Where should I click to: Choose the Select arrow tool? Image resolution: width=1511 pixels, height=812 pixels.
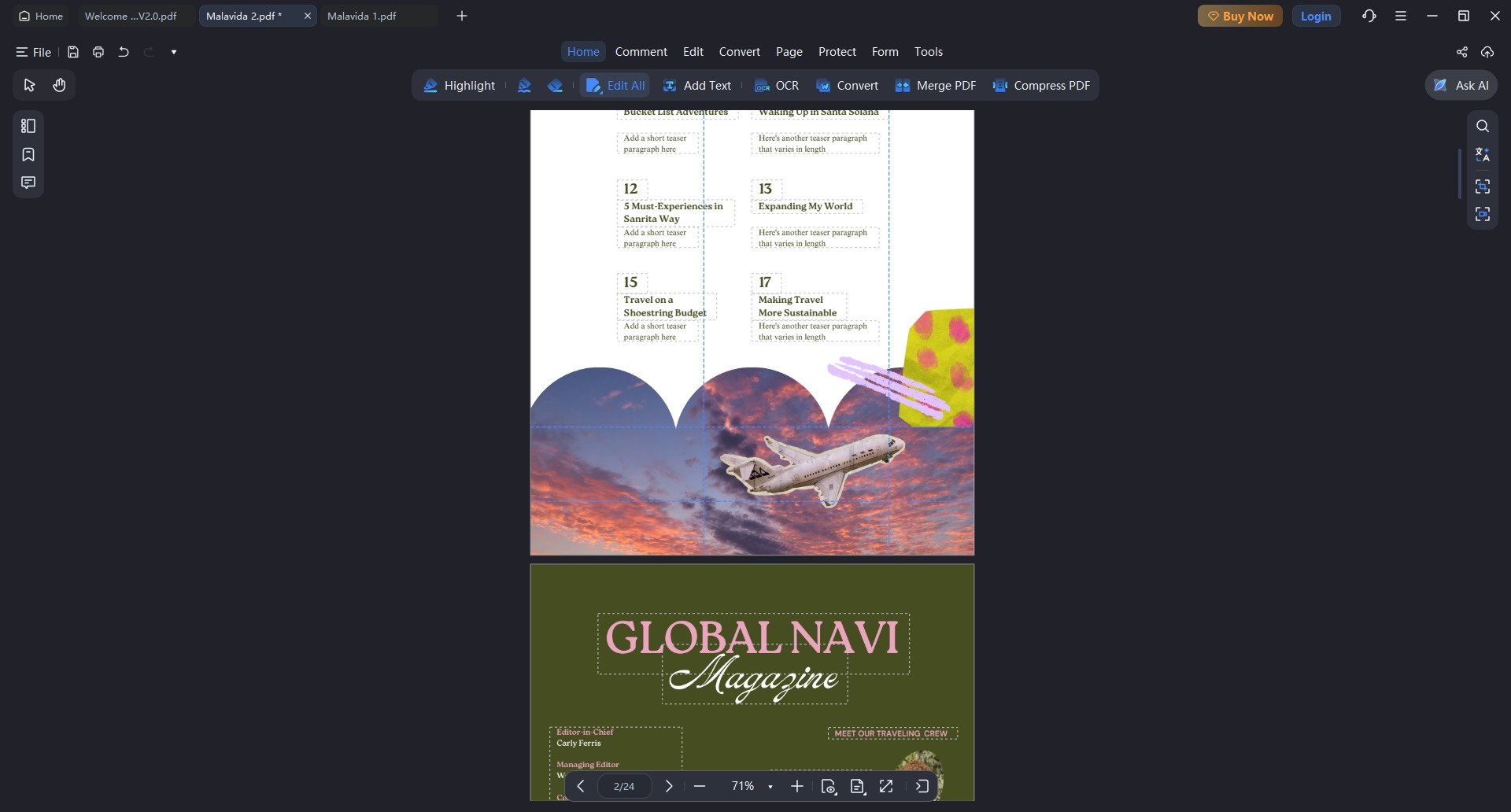30,85
